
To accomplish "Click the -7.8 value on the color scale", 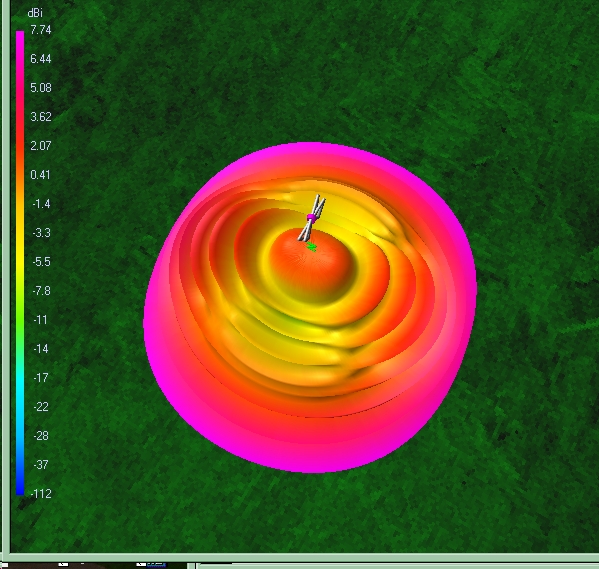I will click(x=41, y=291).
